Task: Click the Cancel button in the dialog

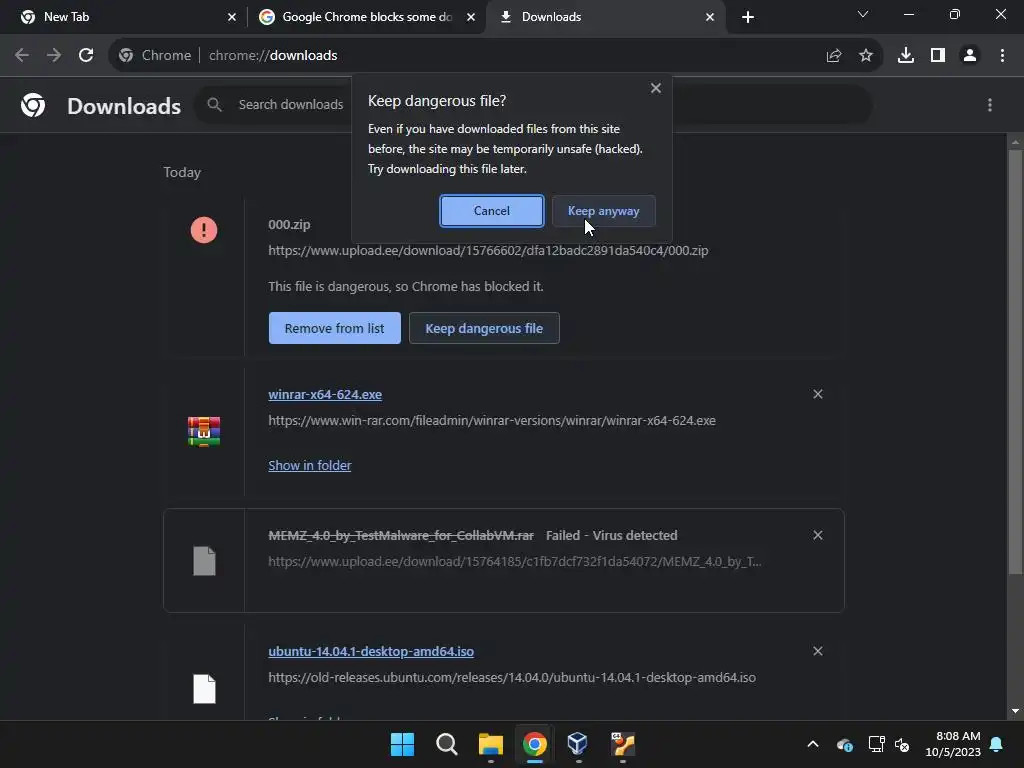Action: [491, 211]
